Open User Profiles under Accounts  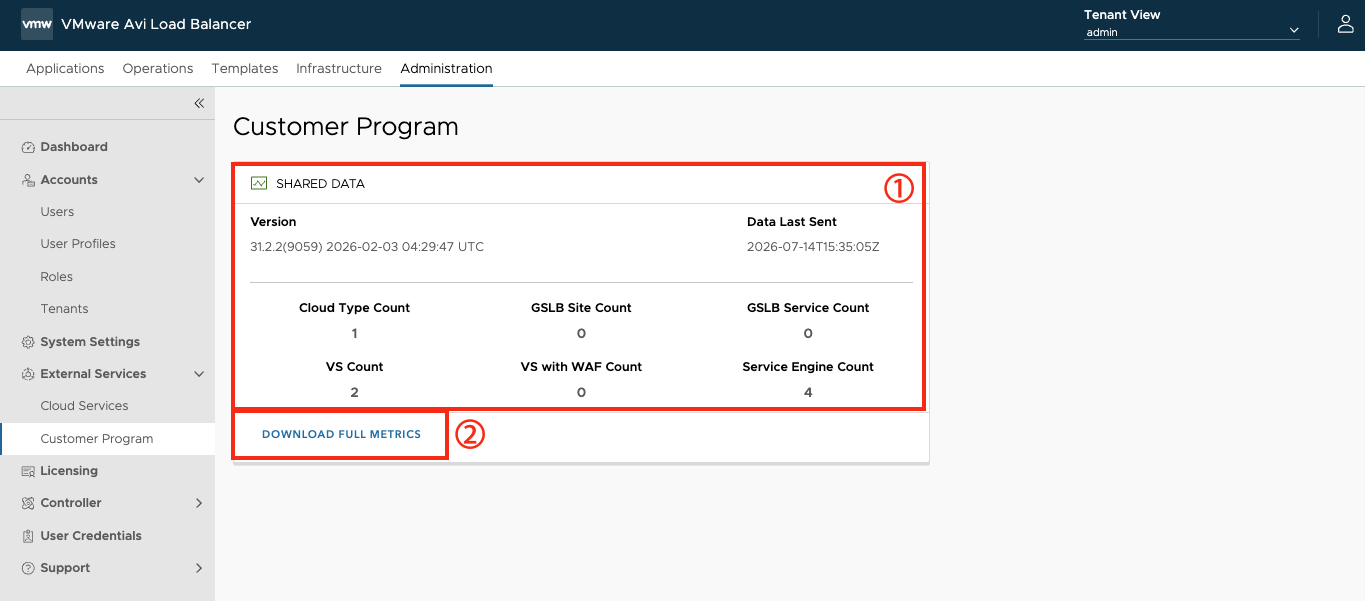78,244
